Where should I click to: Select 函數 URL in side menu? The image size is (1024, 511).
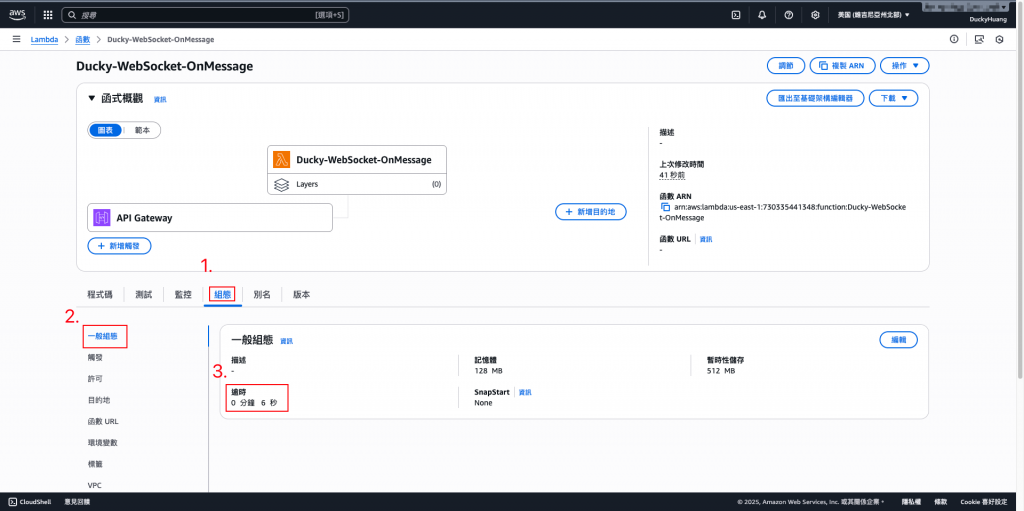pyautogui.click(x=103, y=421)
